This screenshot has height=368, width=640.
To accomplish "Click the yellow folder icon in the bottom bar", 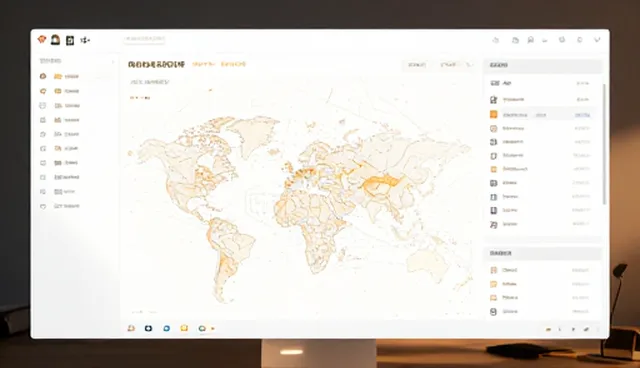I will [x=184, y=328].
